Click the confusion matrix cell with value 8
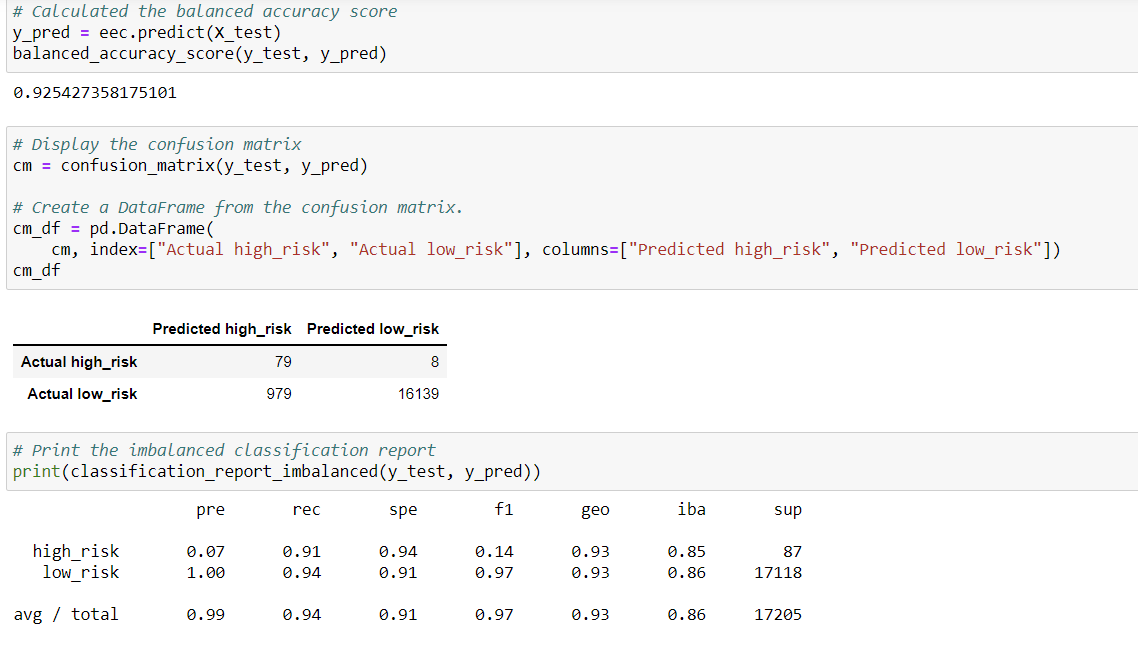Viewport: 1138px width, 661px height. (x=435, y=362)
